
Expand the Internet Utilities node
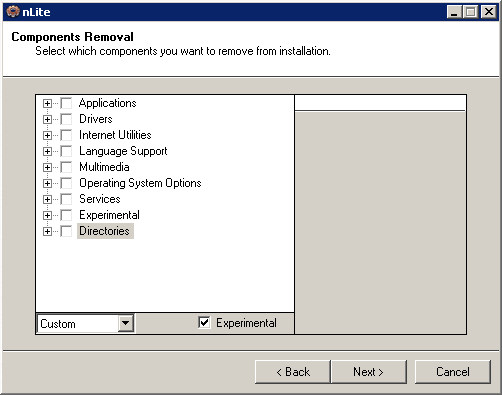tap(47, 135)
